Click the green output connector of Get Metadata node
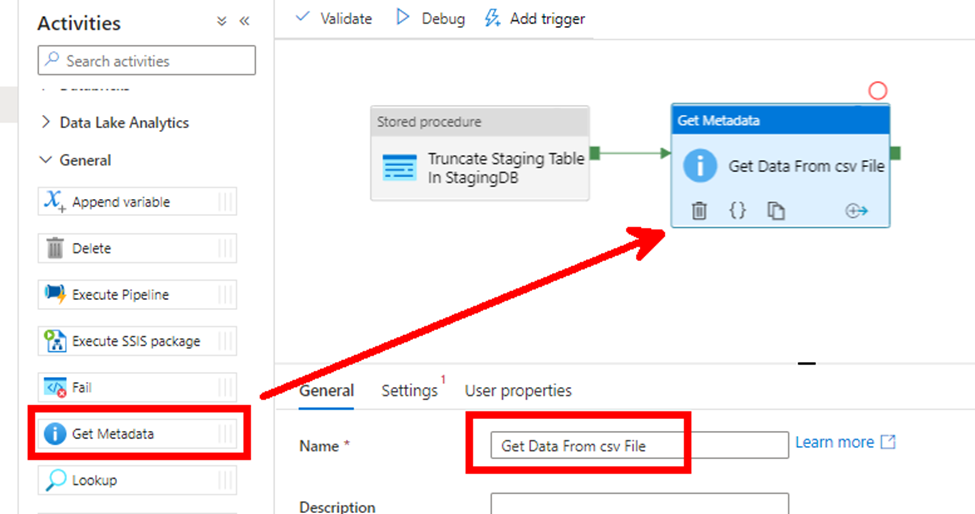This screenshot has width=975, height=514. click(x=895, y=153)
